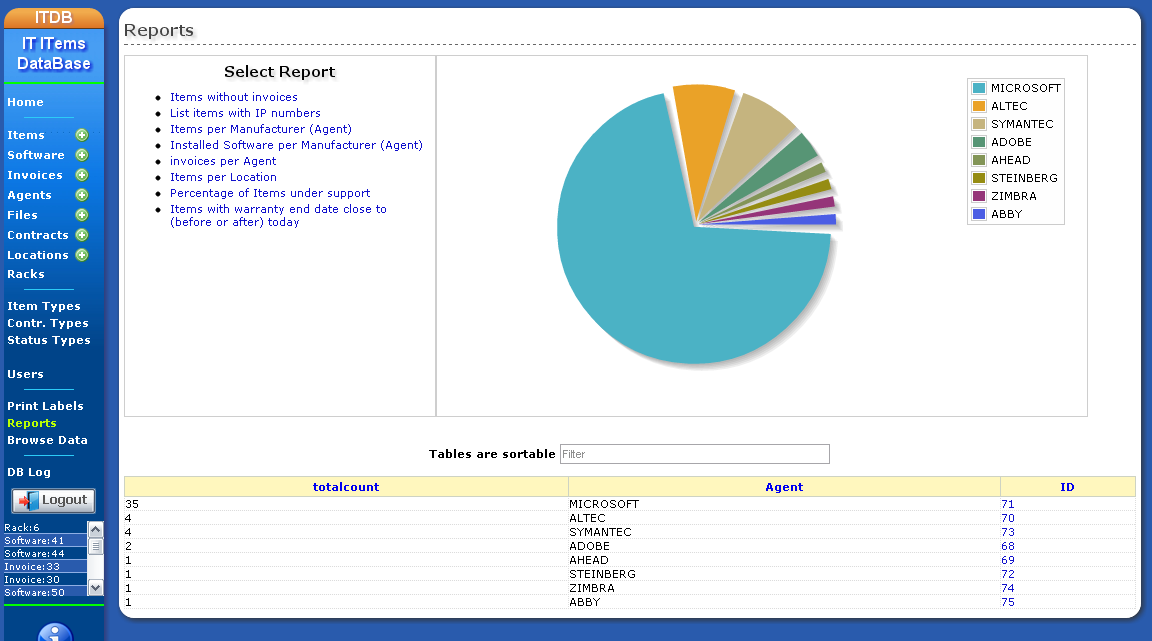The height and width of the screenshot is (641, 1152).
Task: Open agent ID 71 link
Action: [1007, 504]
